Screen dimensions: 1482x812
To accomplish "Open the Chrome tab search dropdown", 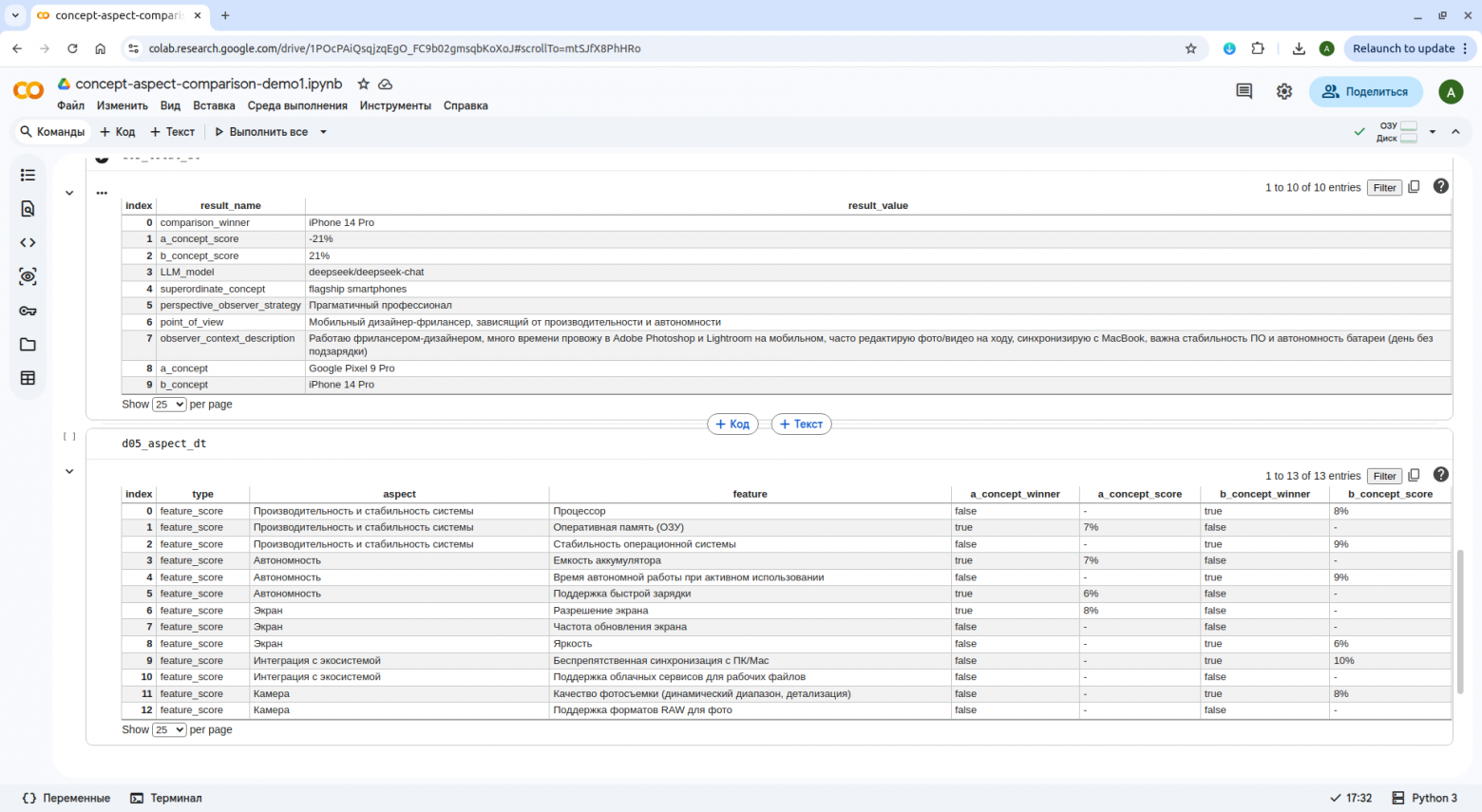I will tap(15, 15).
